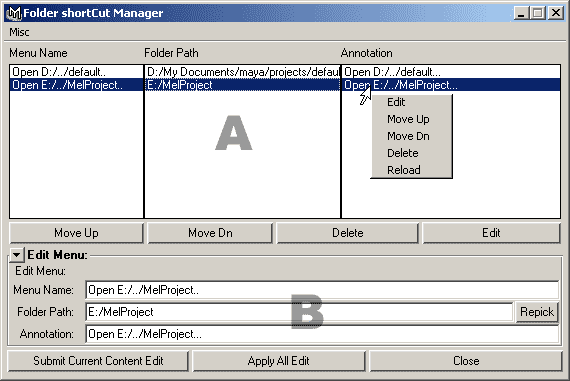
Task: Click the Edit button below lists
Action: 491,233
